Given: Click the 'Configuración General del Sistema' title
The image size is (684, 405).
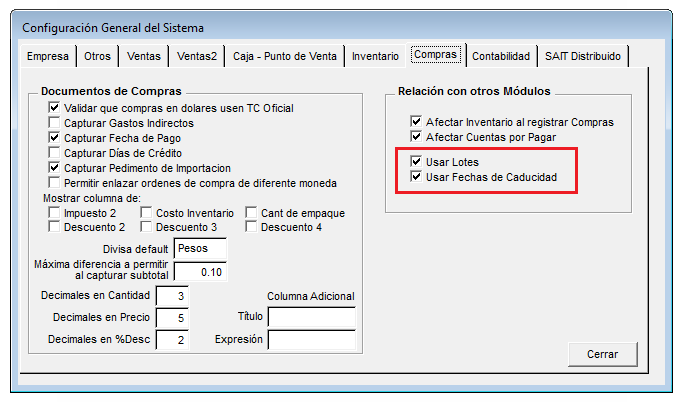Looking at the screenshot, I should tap(113, 28).
